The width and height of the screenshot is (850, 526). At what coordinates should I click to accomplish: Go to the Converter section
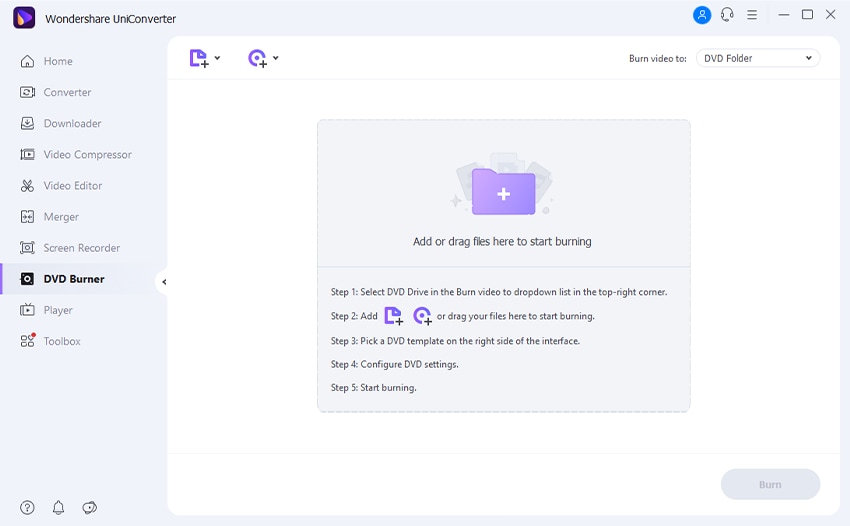(x=67, y=92)
